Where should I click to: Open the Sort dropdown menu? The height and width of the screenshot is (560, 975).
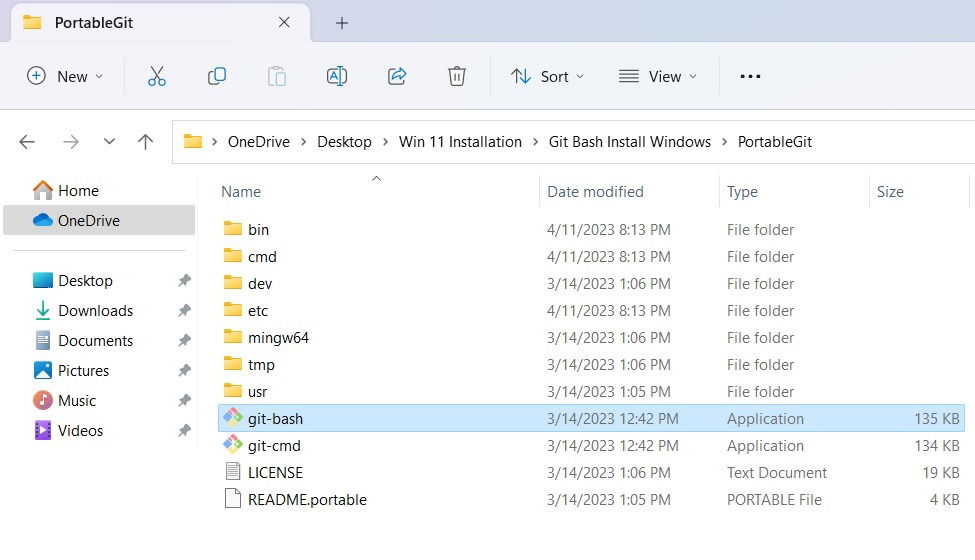tap(547, 76)
